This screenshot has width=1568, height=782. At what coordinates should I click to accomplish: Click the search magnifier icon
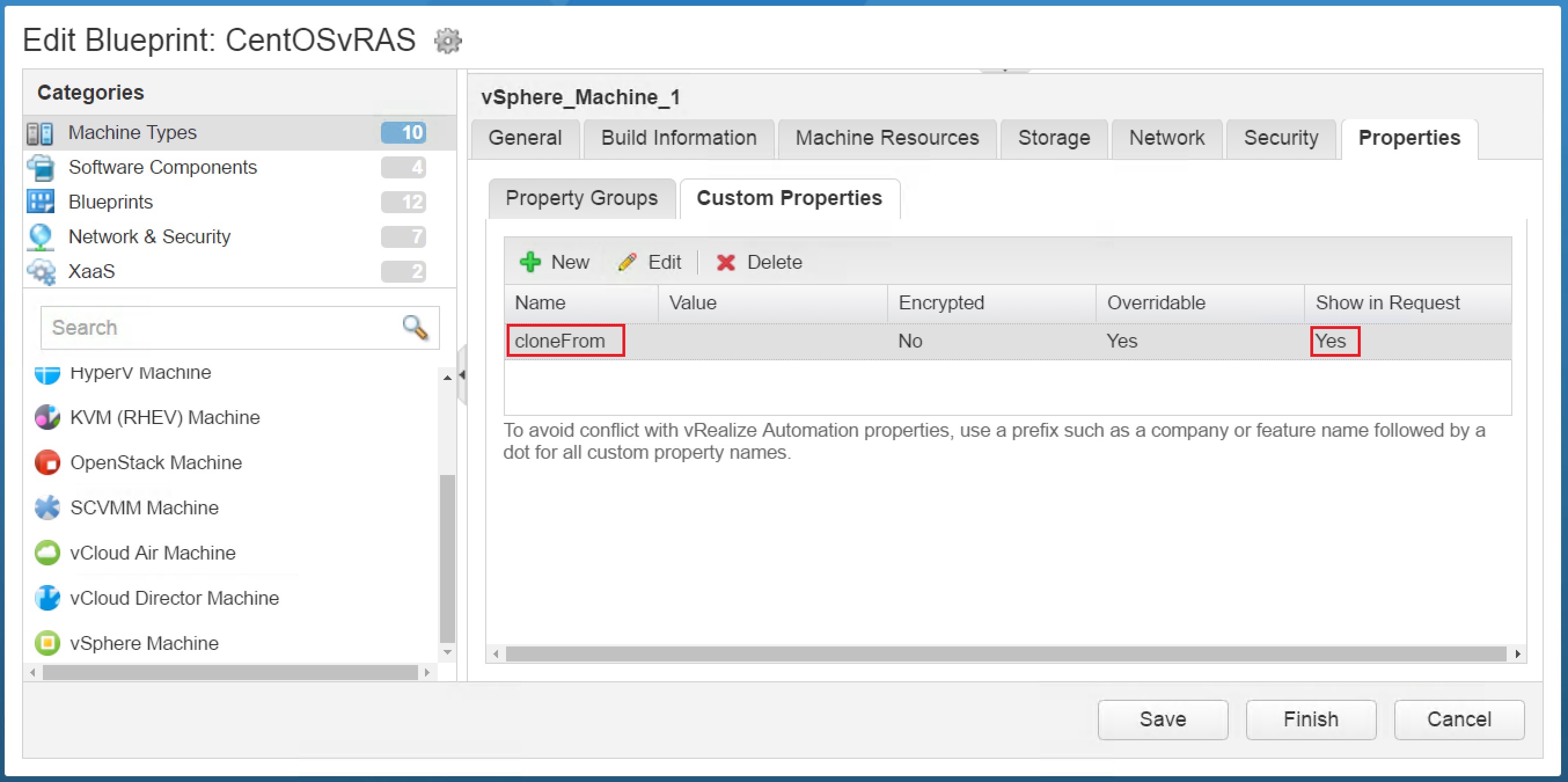click(416, 328)
